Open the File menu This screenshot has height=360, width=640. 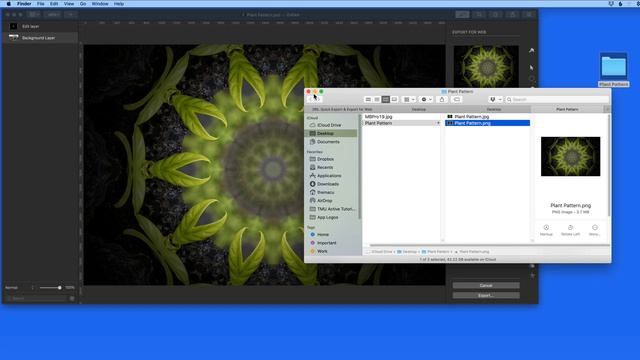click(x=40, y=4)
